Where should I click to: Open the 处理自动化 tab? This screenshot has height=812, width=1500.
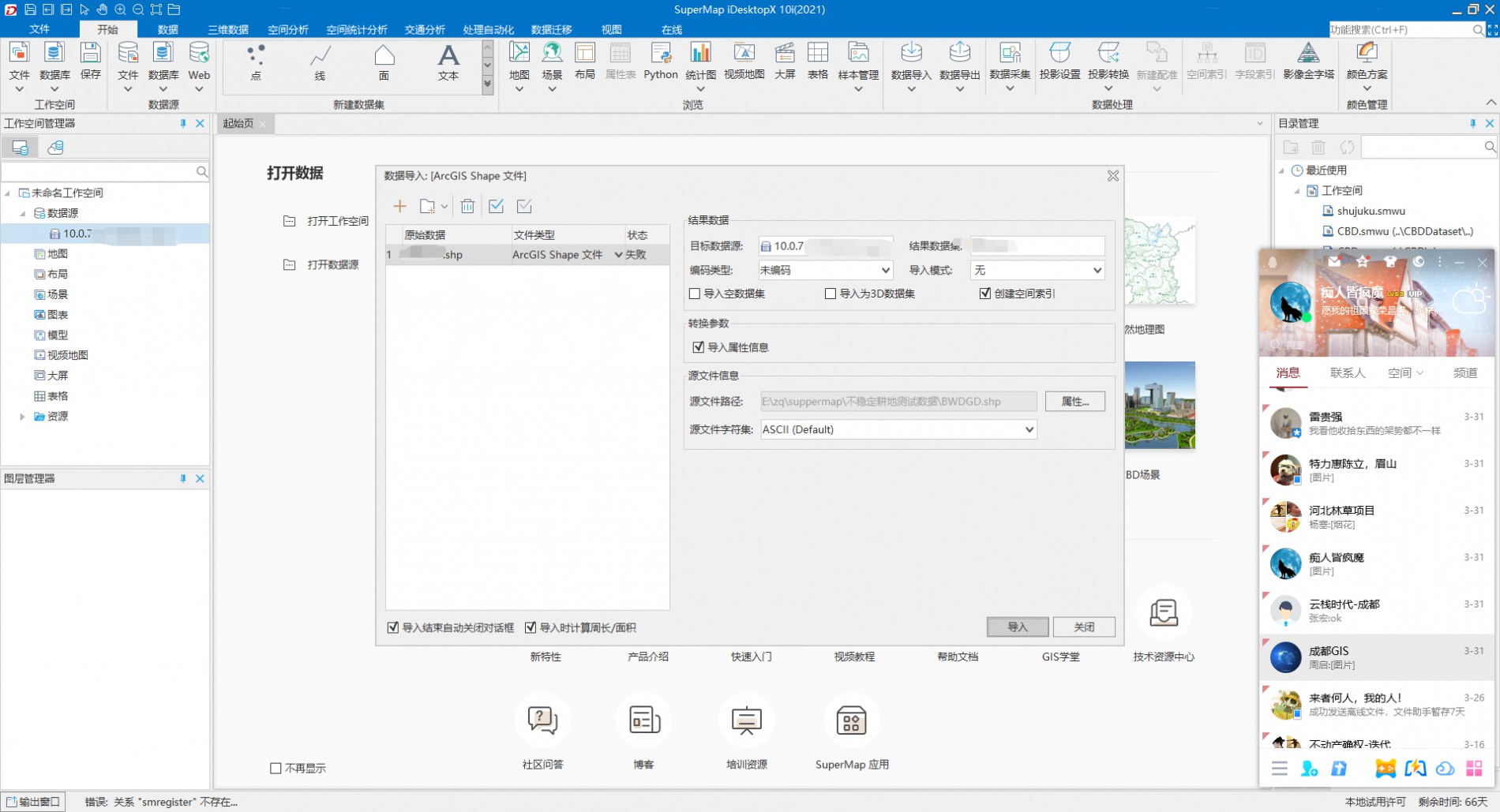pyautogui.click(x=488, y=29)
